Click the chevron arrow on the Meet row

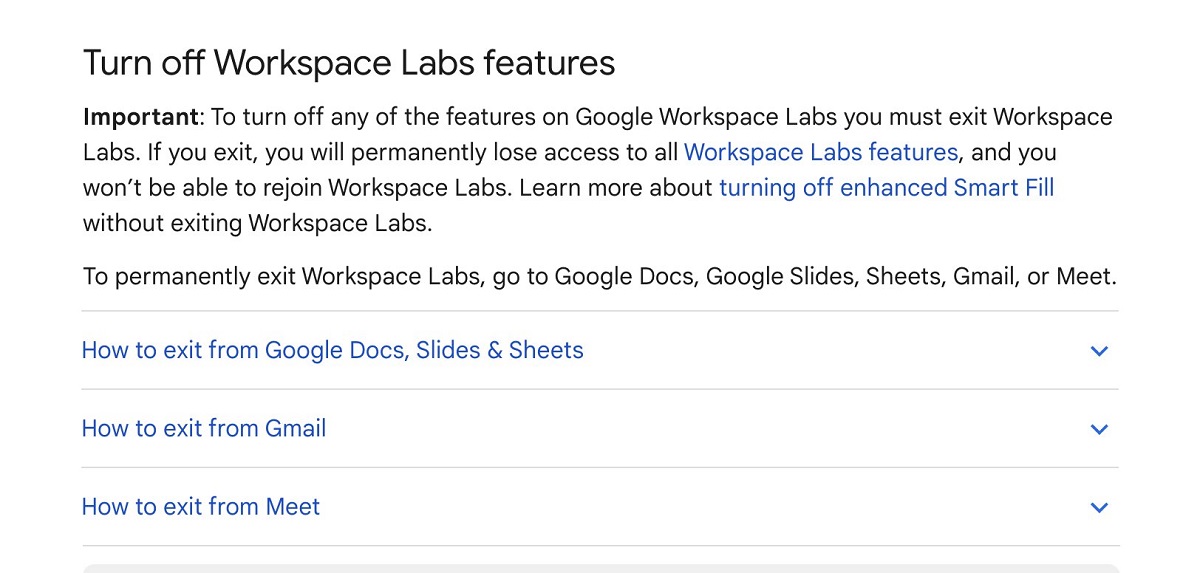(x=1099, y=507)
